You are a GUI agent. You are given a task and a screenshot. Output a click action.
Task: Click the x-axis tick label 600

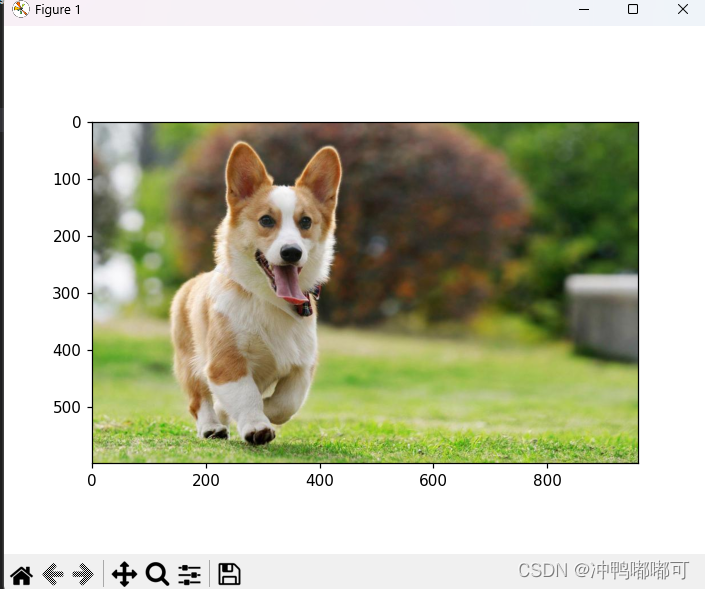click(433, 480)
